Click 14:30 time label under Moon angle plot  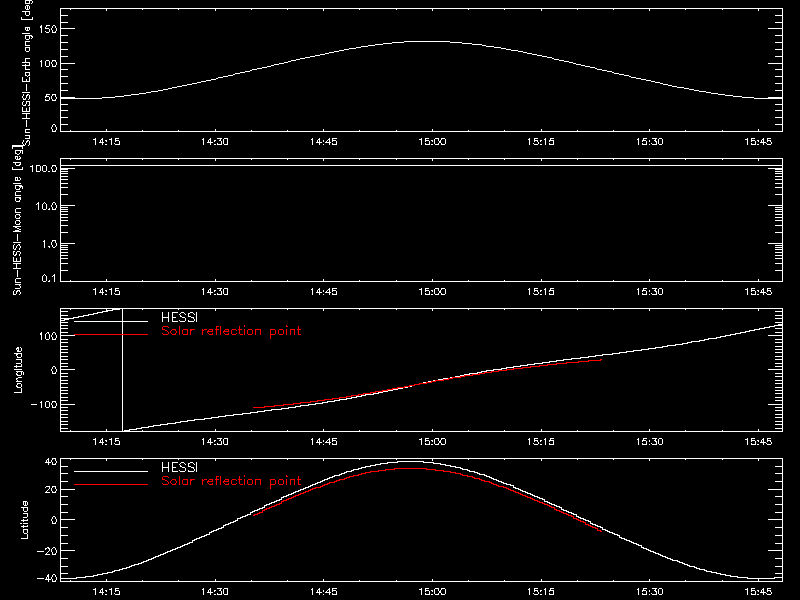click(215, 292)
